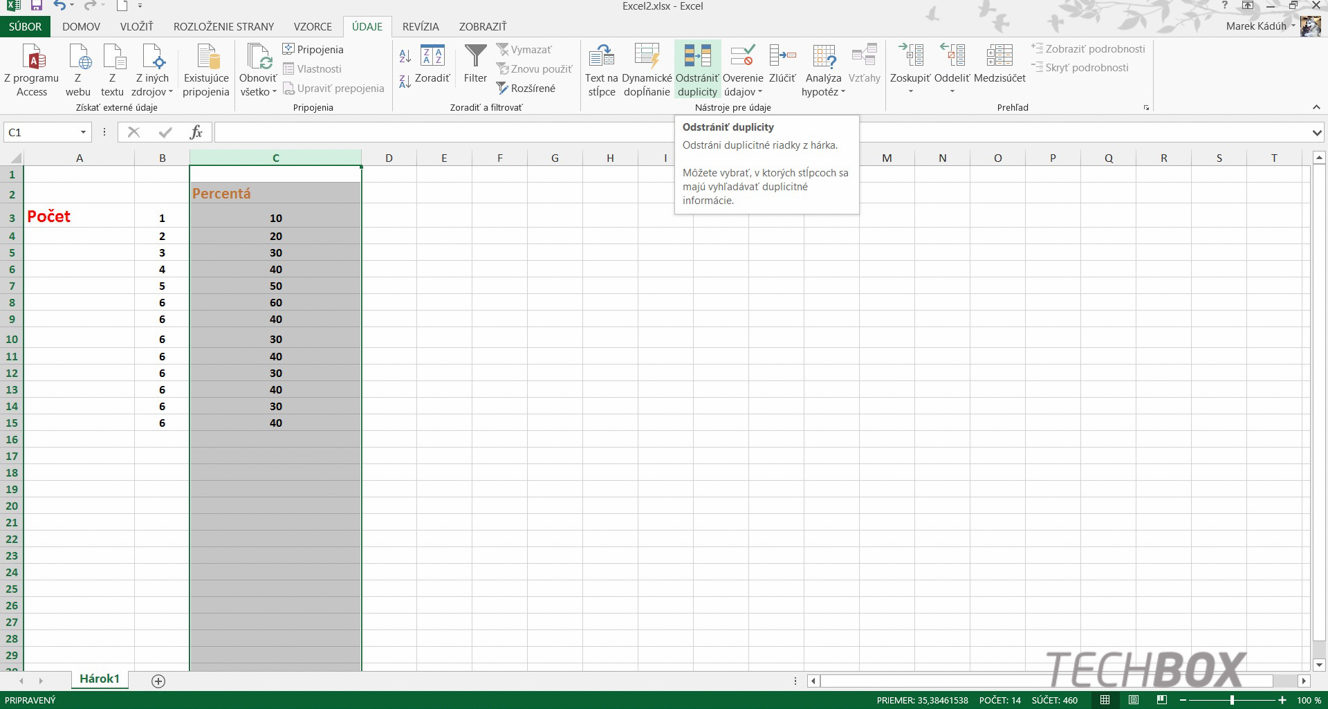Switch to REVÍZIA tab

421,27
